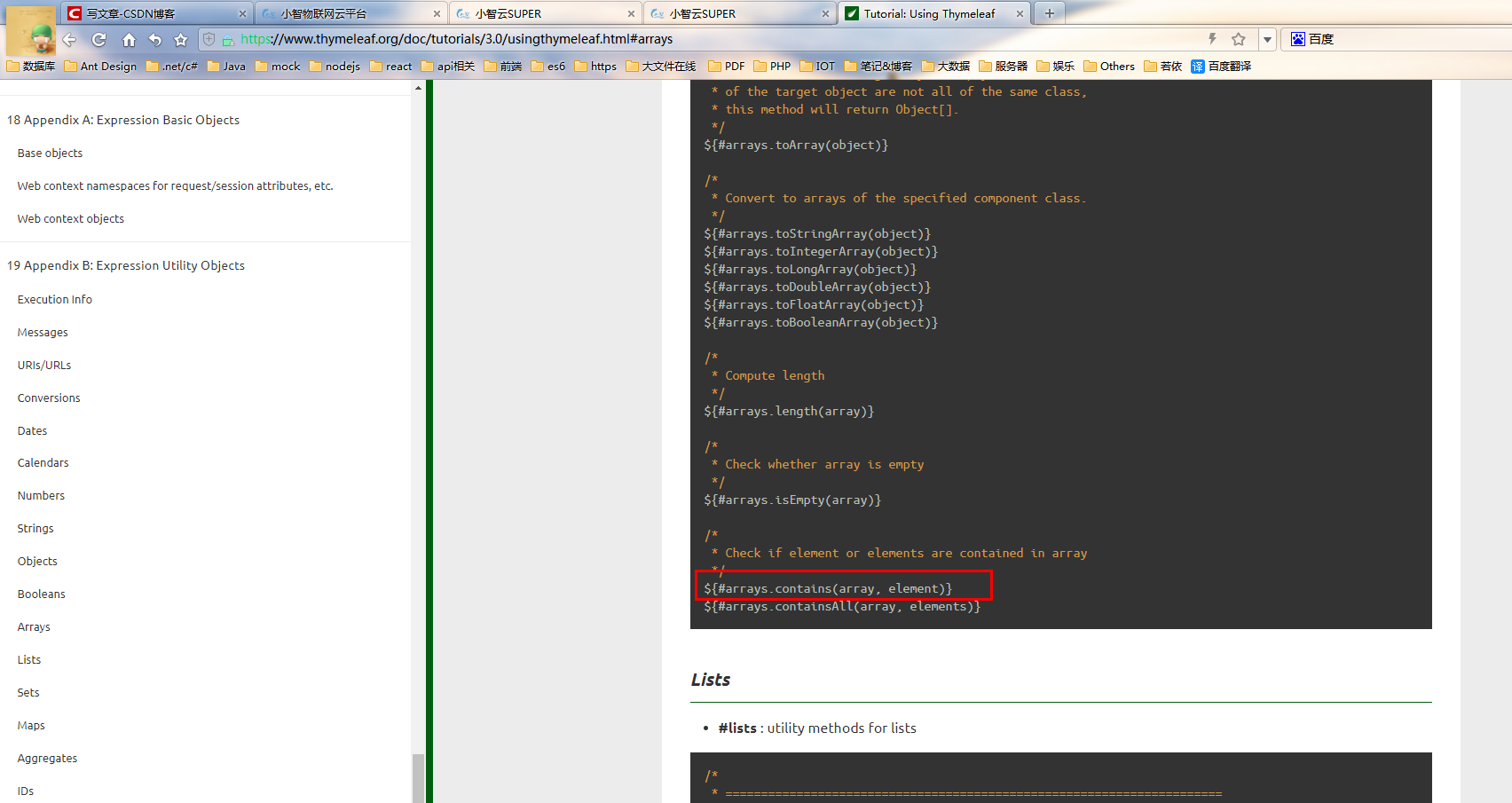Jump to Messages section

click(43, 332)
